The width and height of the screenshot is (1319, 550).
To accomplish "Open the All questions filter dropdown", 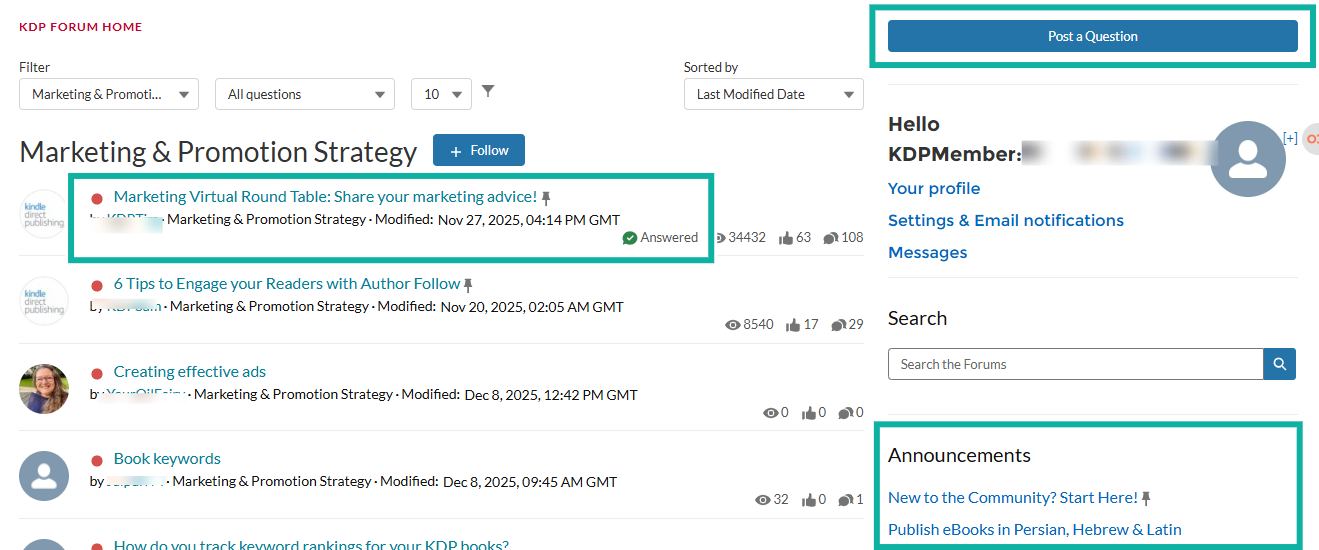I will coord(305,94).
